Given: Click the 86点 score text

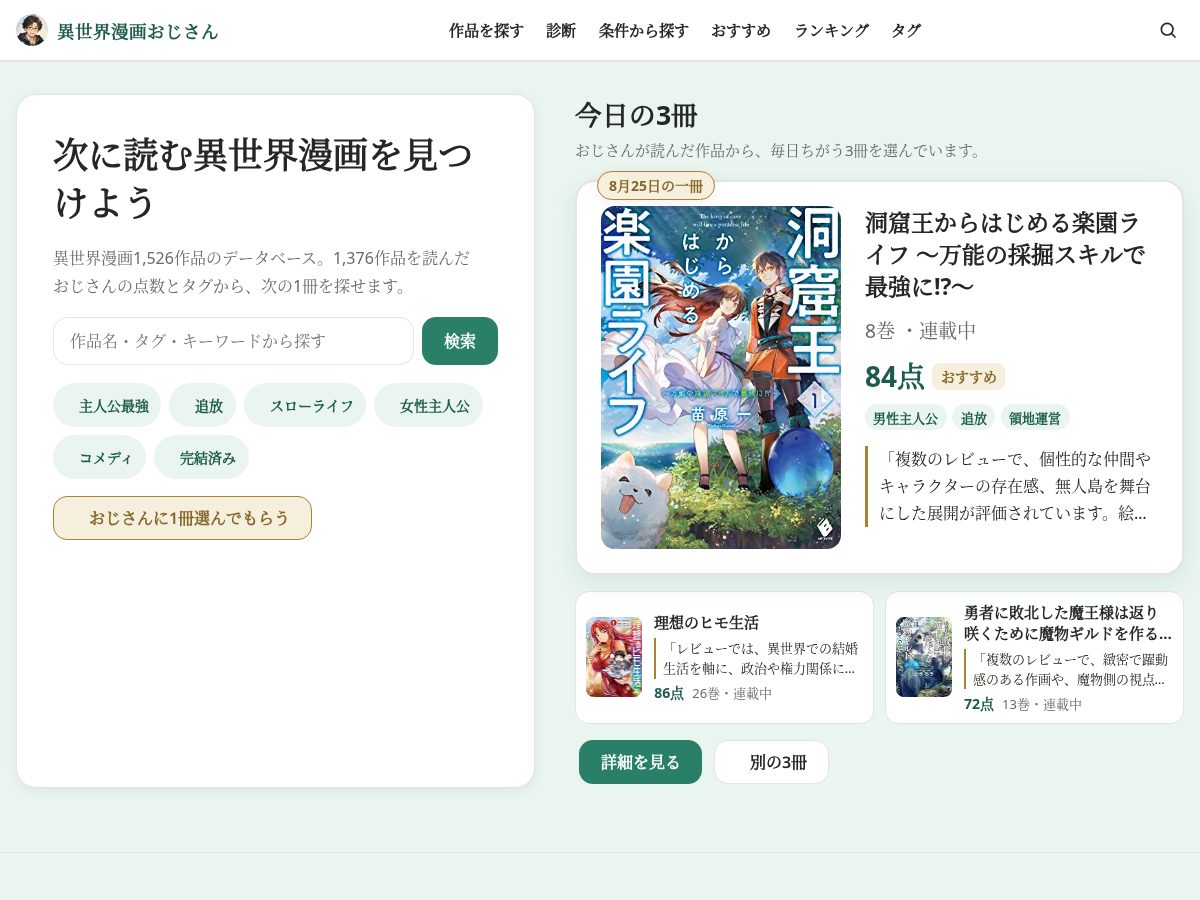Looking at the screenshot, I should 669,693.
